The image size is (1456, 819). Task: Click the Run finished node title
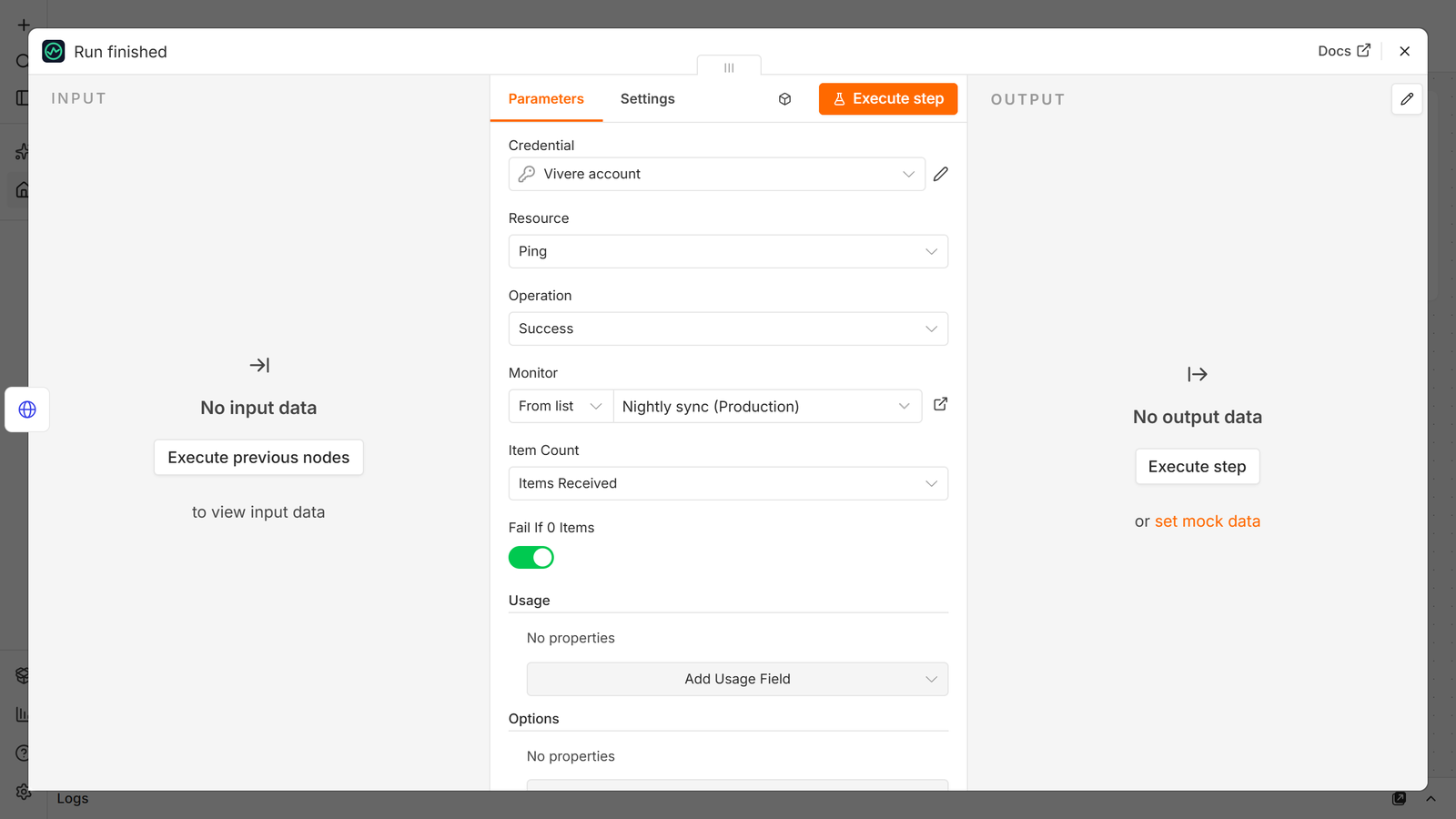(x=120, y=52)
